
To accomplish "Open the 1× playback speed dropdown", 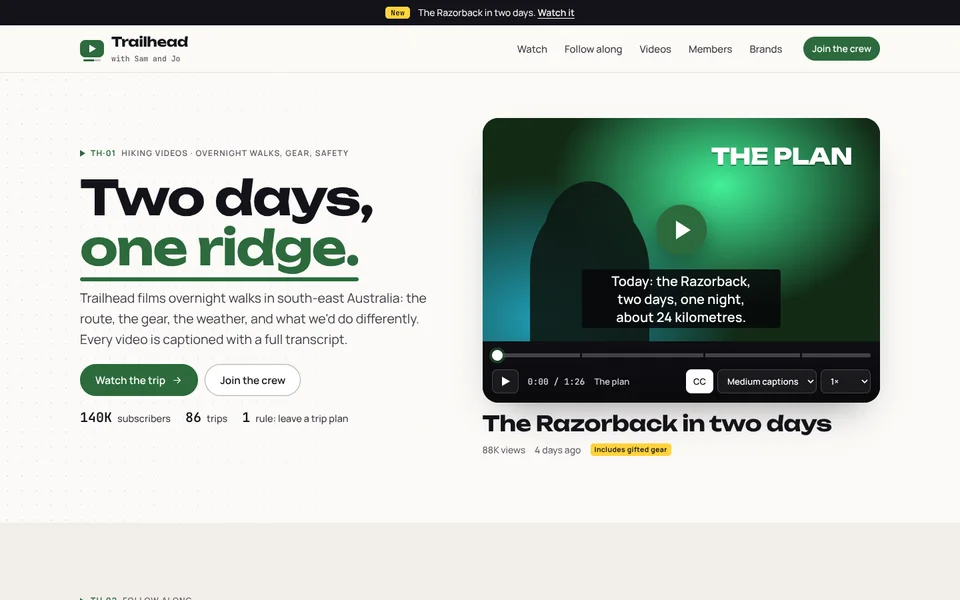I will (846, 381).
